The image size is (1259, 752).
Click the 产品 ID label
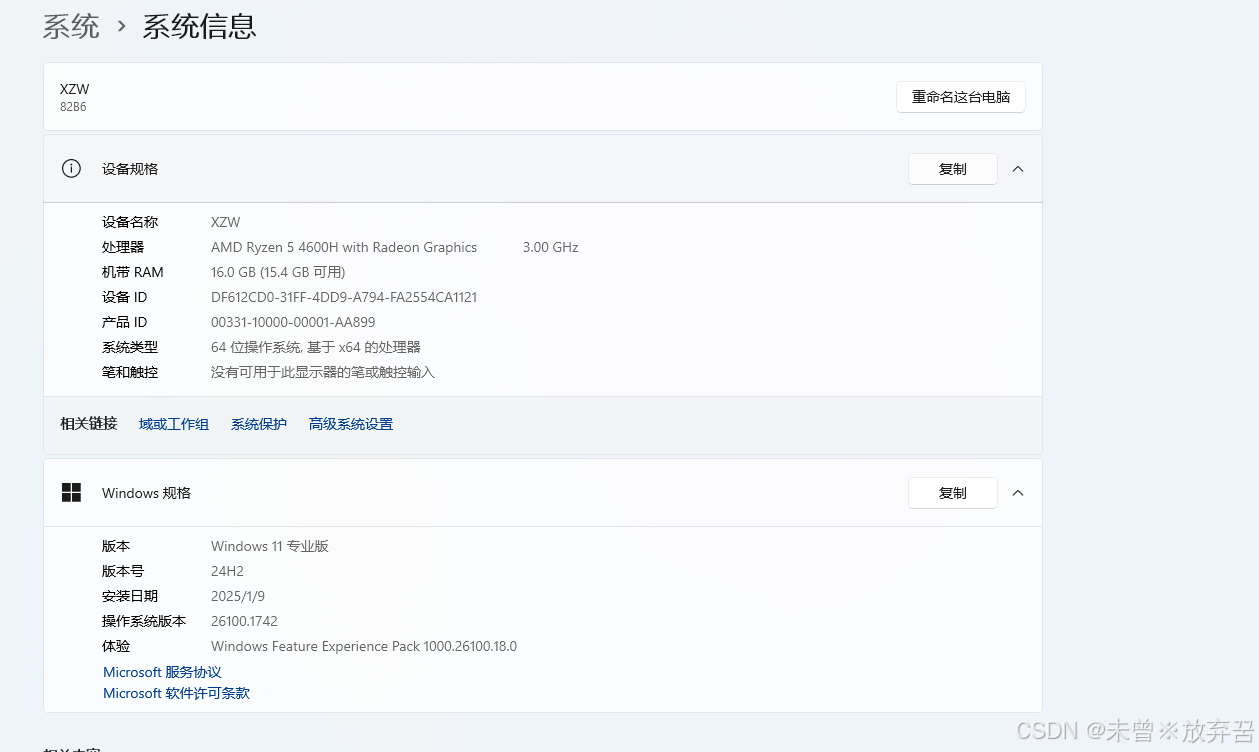pyautogui.click(x=125, y=322)
